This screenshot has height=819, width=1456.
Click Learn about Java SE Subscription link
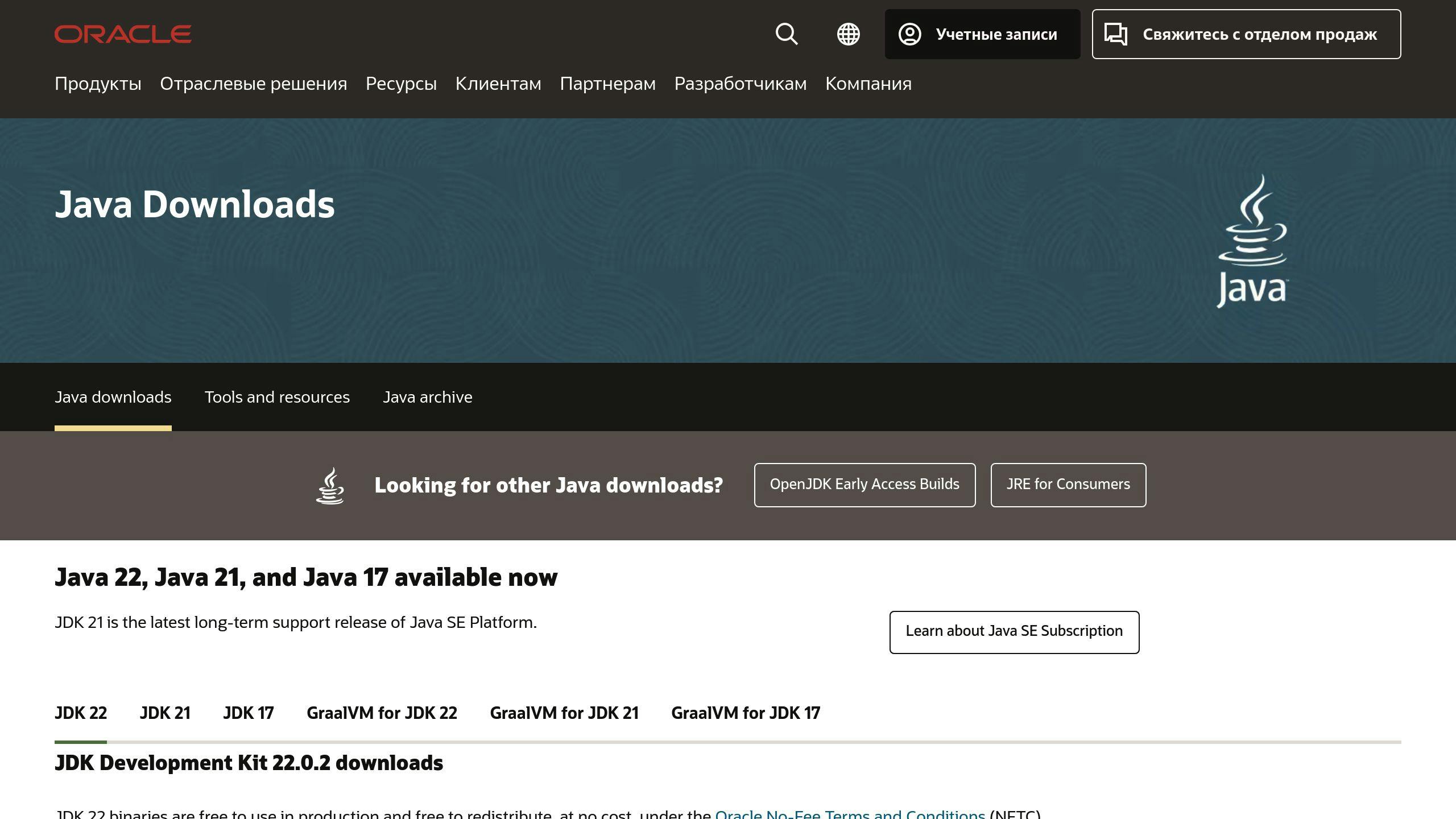(x=1014, y=630)
